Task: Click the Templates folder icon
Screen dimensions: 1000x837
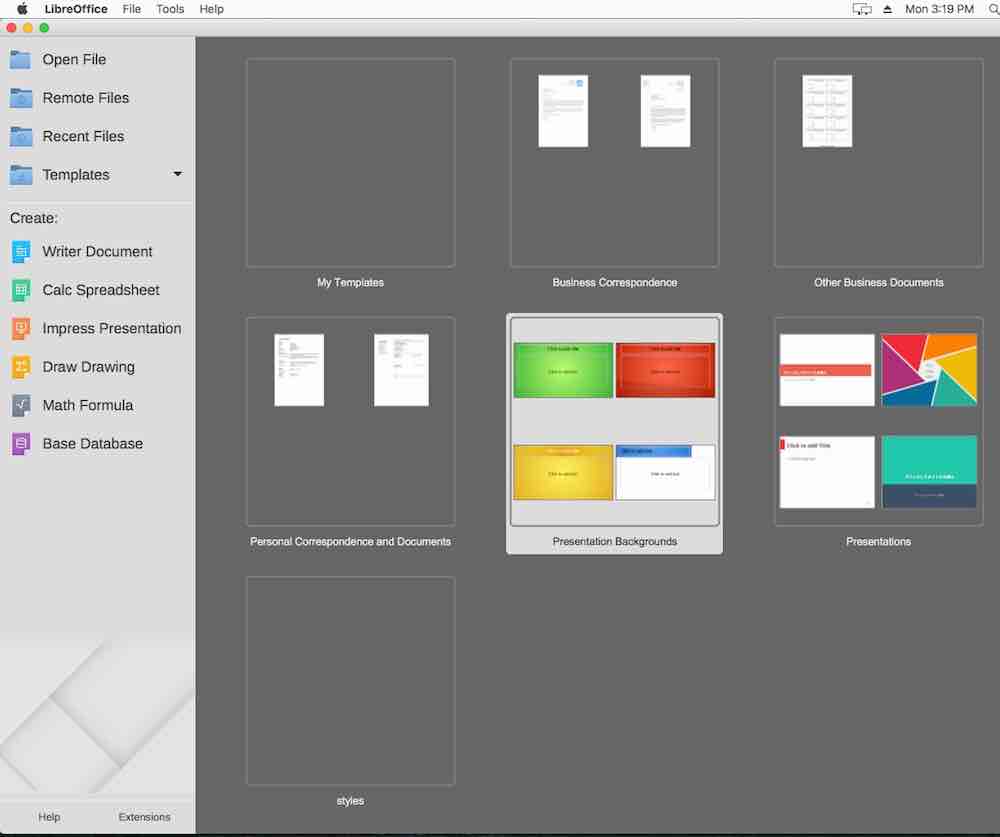Action: pyautogui.click(x=20, y=175)
